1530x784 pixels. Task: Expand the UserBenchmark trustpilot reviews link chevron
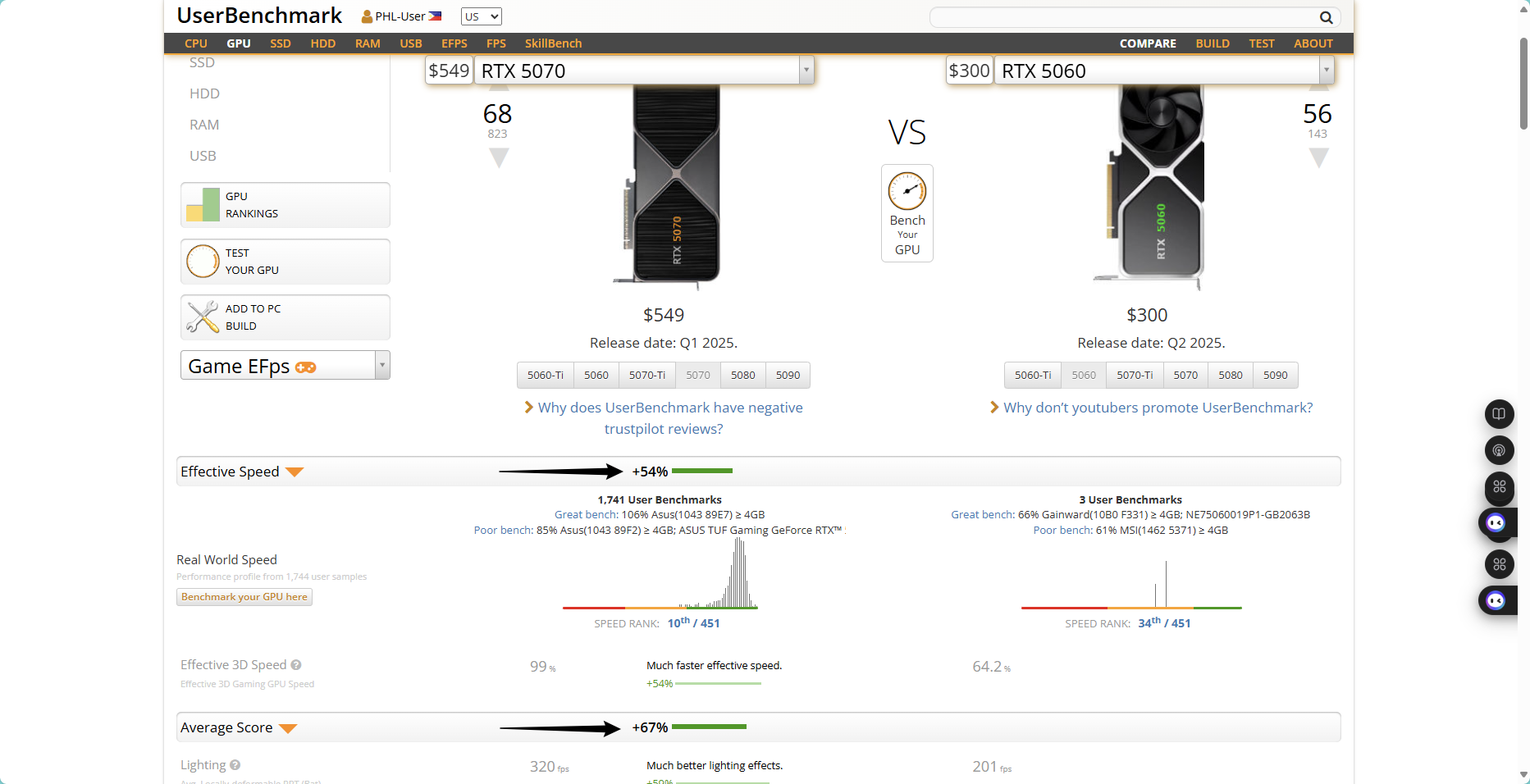[529, 408]
